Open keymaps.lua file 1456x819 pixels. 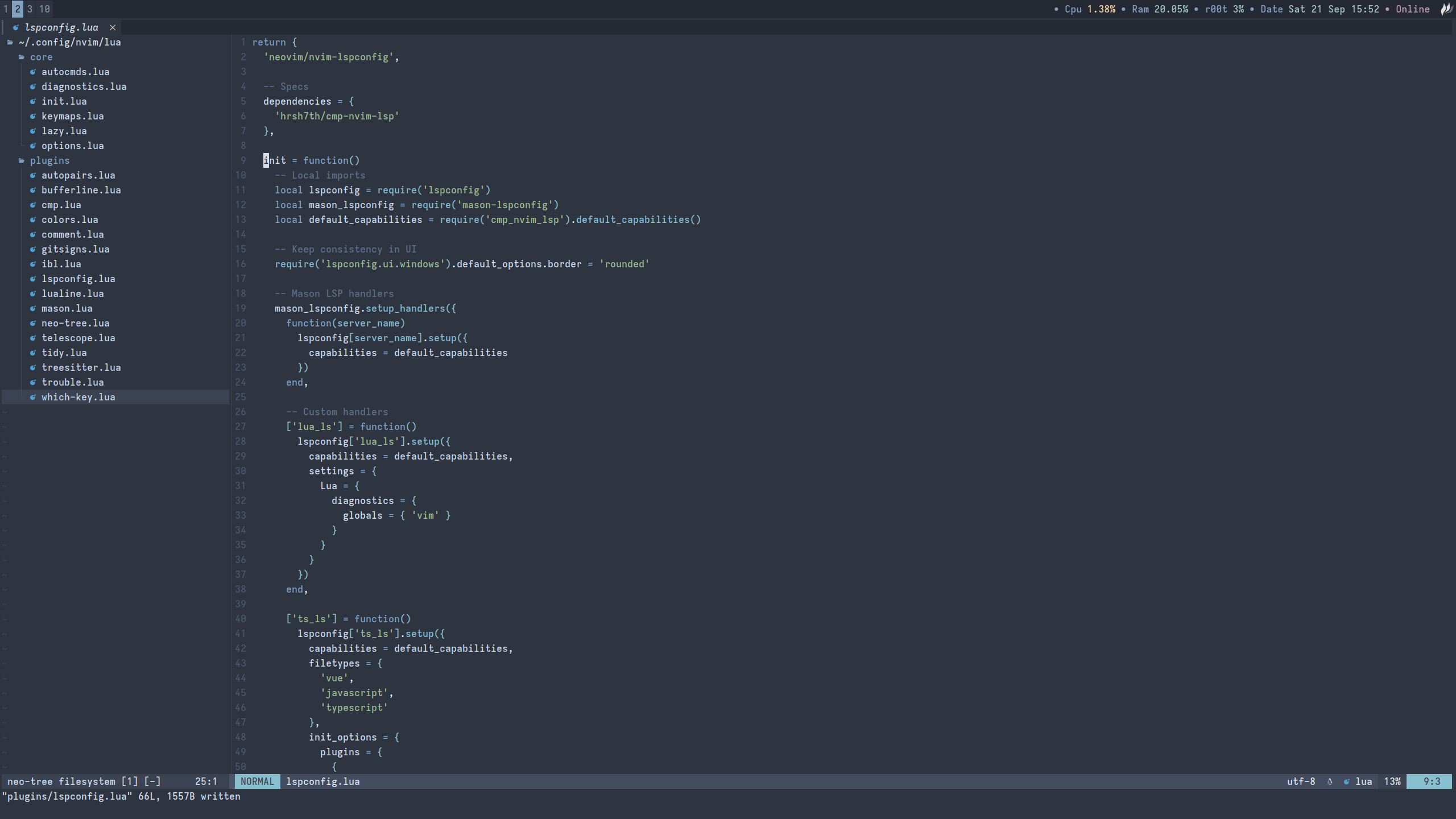[72, 116]
